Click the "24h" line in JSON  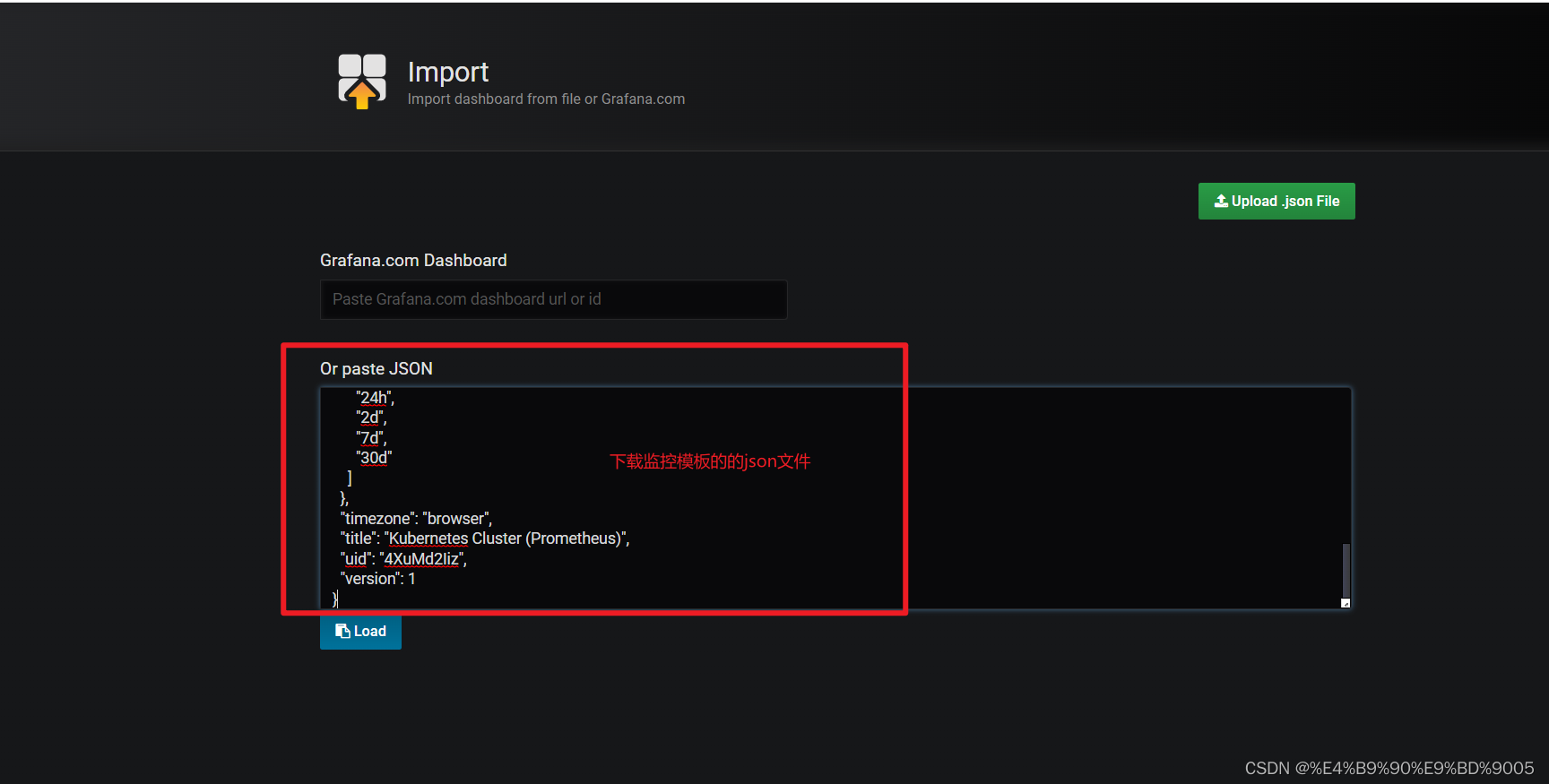(375, 398)
